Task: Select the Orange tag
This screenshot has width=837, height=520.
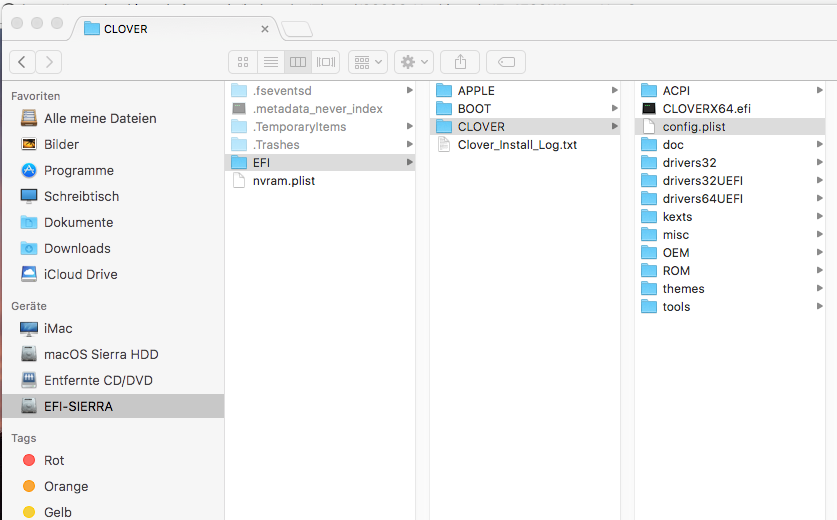Action: pyautogui.click(x=112, y=486)
